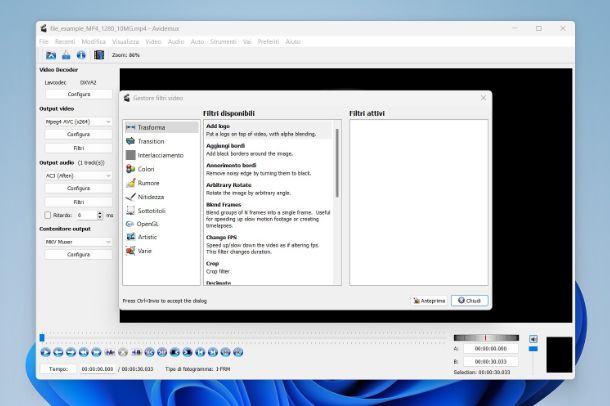Open Contenitore output MKV Muxer dropdown
Screen dimensions: 610x406
(x=78, y=242)
